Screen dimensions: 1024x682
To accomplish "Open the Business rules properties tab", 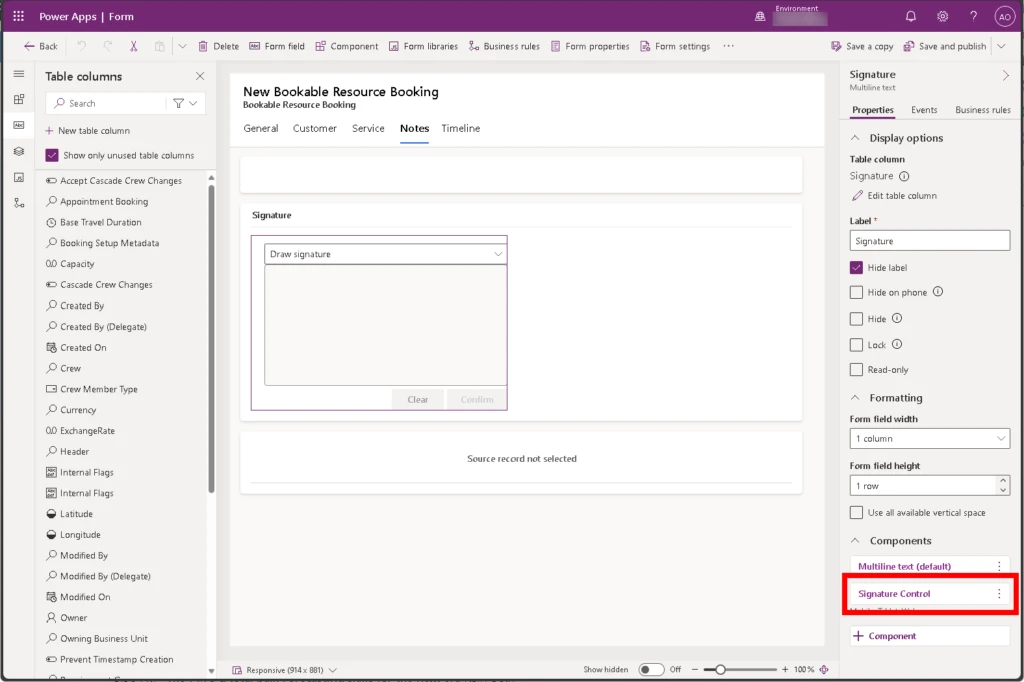I will pos(982,110).
